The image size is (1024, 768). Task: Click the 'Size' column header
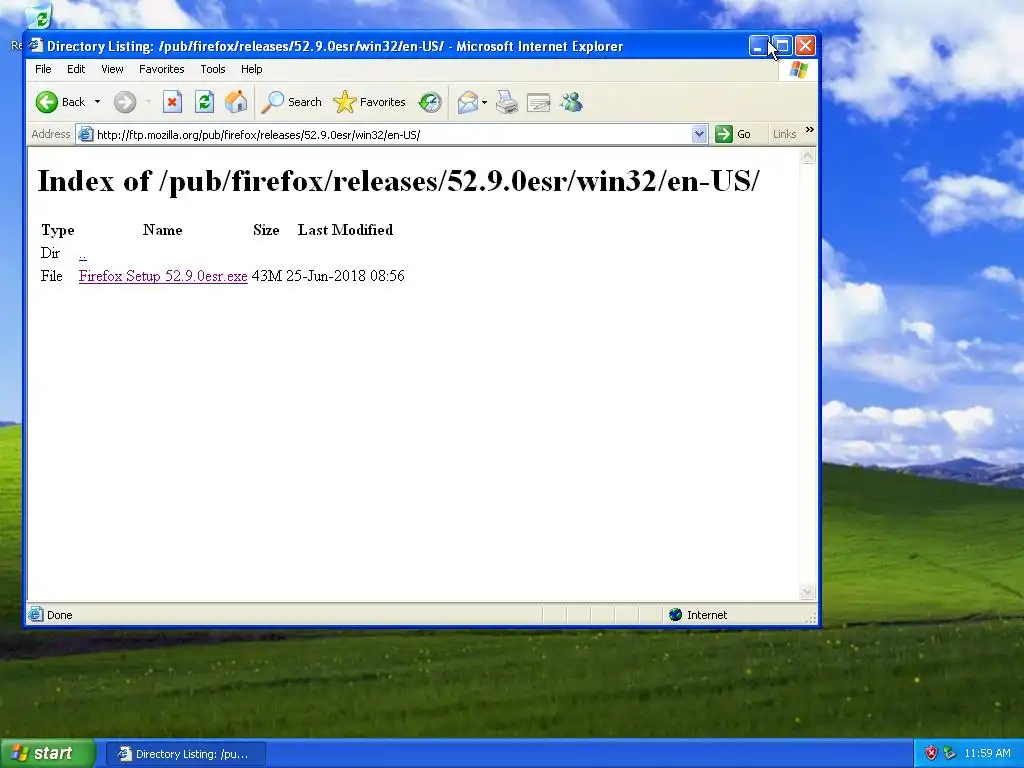[x=266, y=230]
